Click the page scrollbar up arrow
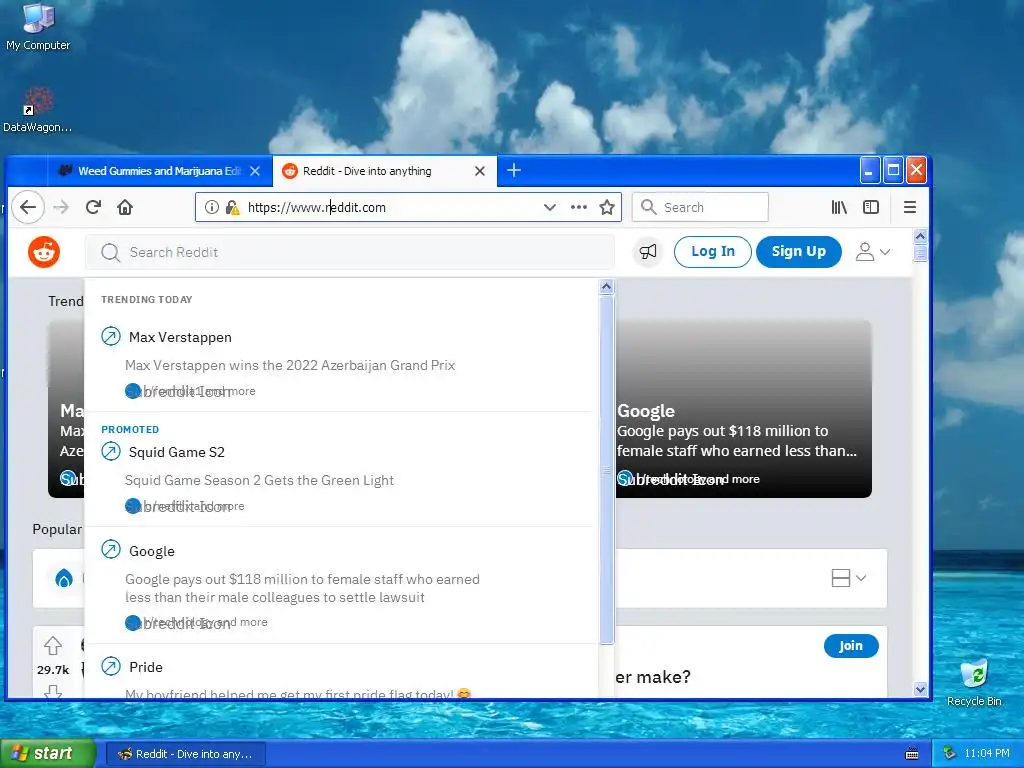 [920, 236]
